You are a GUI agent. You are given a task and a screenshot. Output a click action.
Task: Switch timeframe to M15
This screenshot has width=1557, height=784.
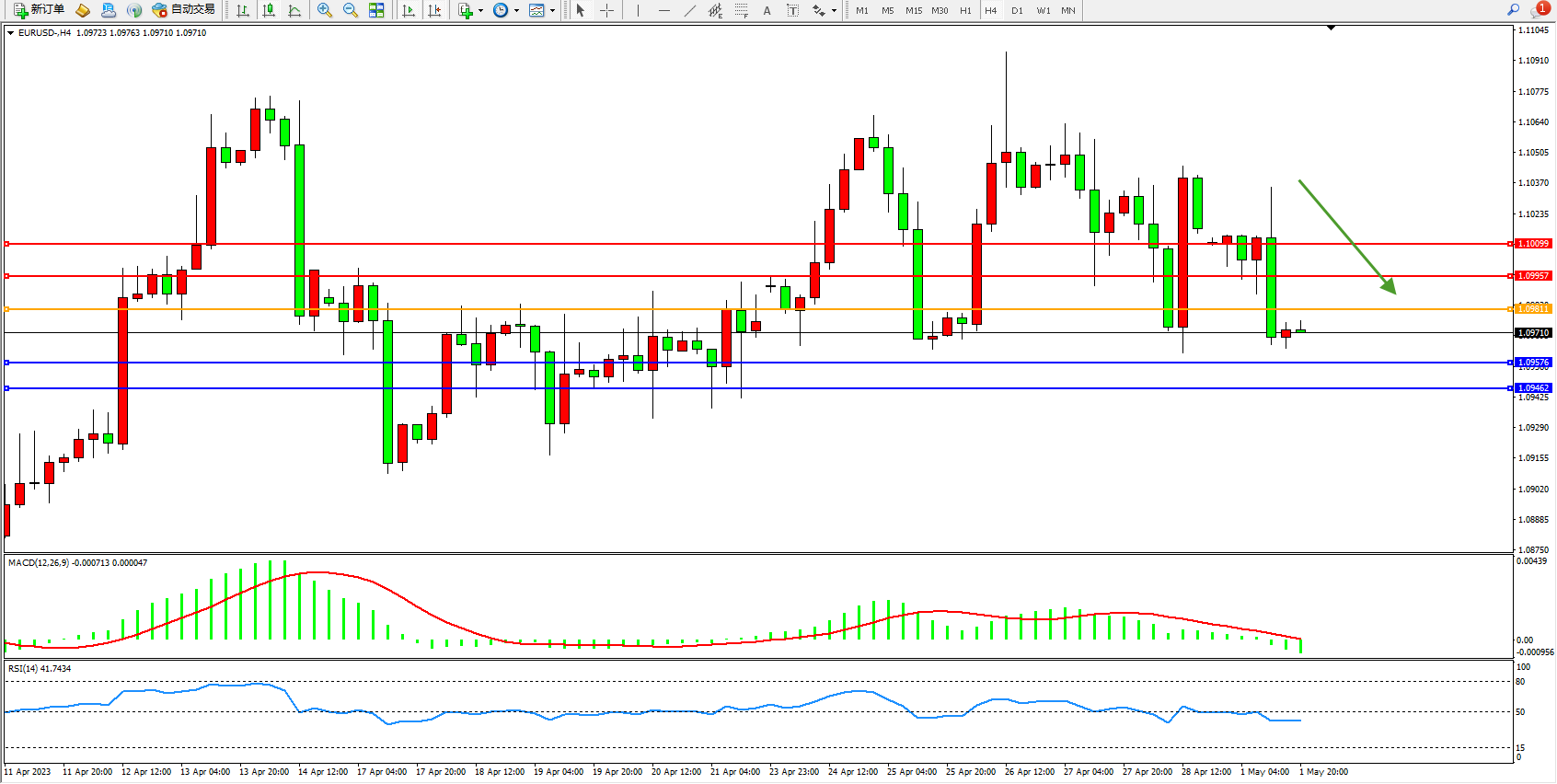[x=913, y=10]
